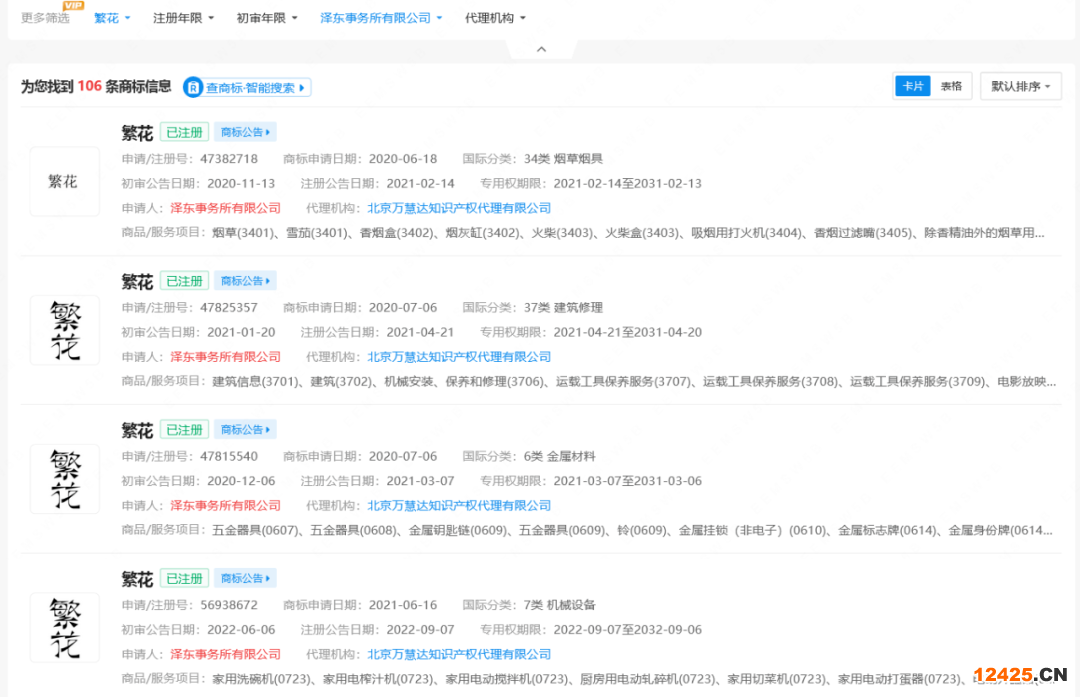The height and width of the screenshot is (697, 1080).
Task: Click the smart search robot icon
Action: tap(194, 88)
